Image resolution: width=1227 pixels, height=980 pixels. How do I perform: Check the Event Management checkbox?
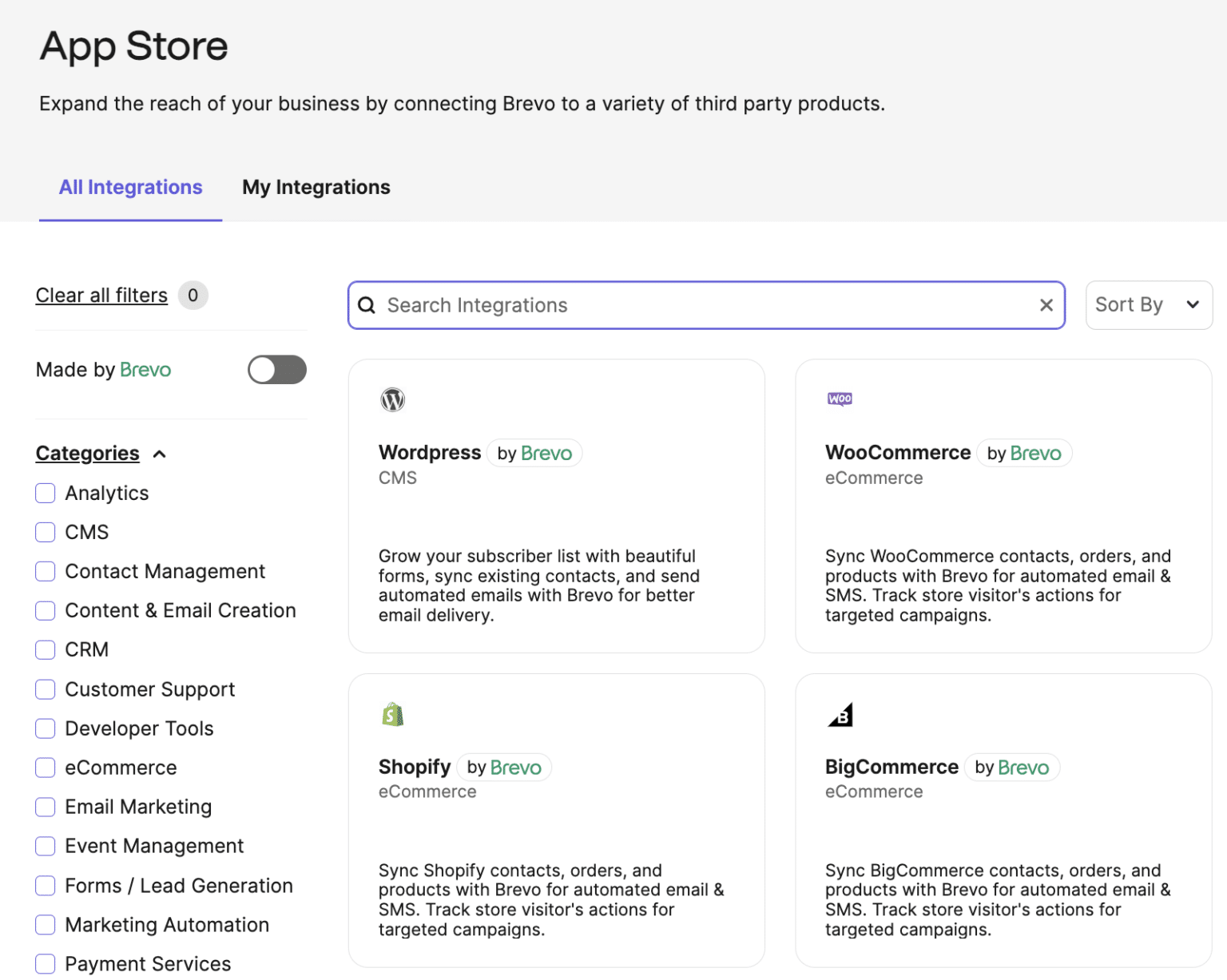coord(46,846)
